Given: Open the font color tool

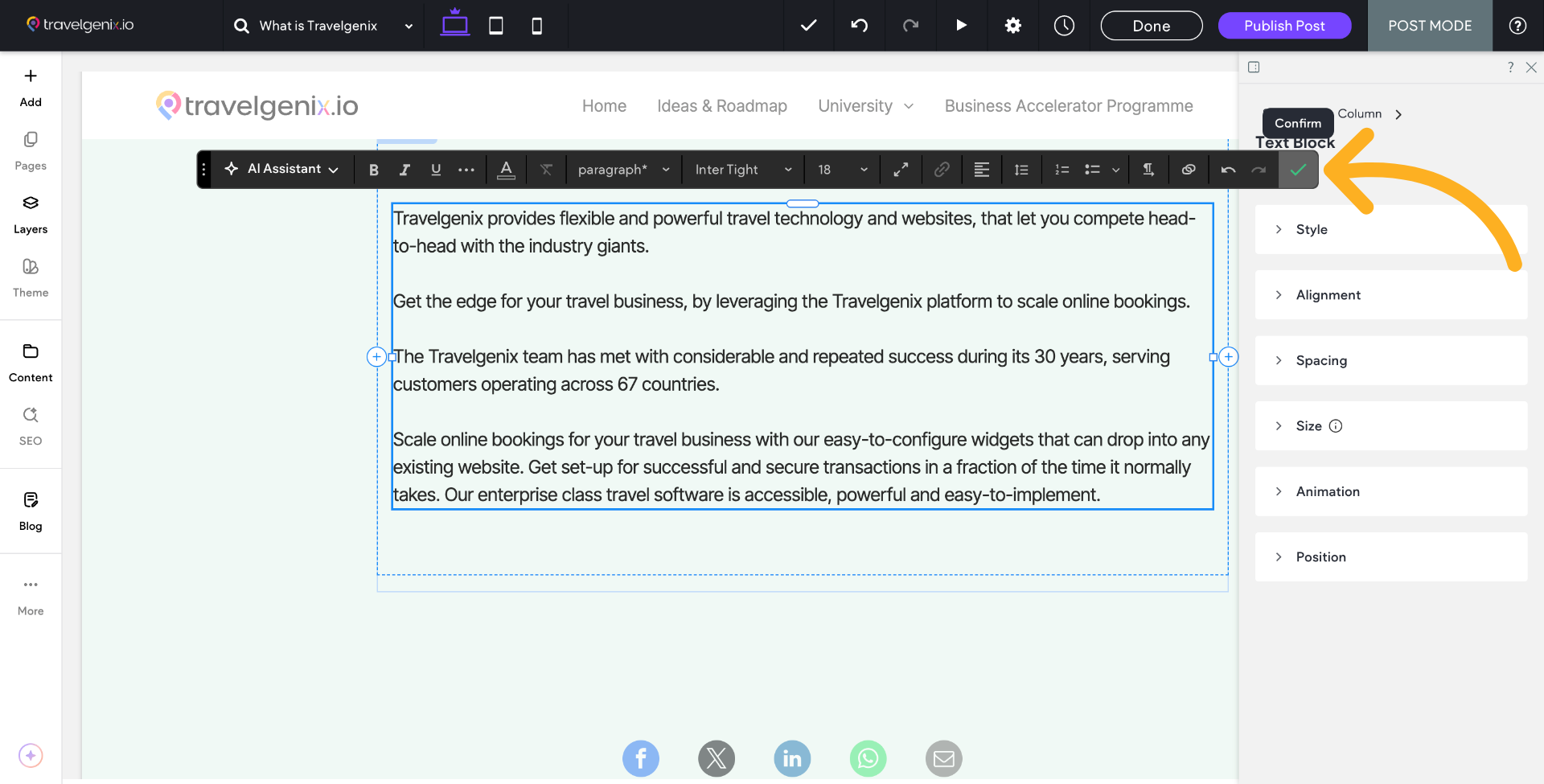Looking at the screenshot, I should (x=507, y=169).
